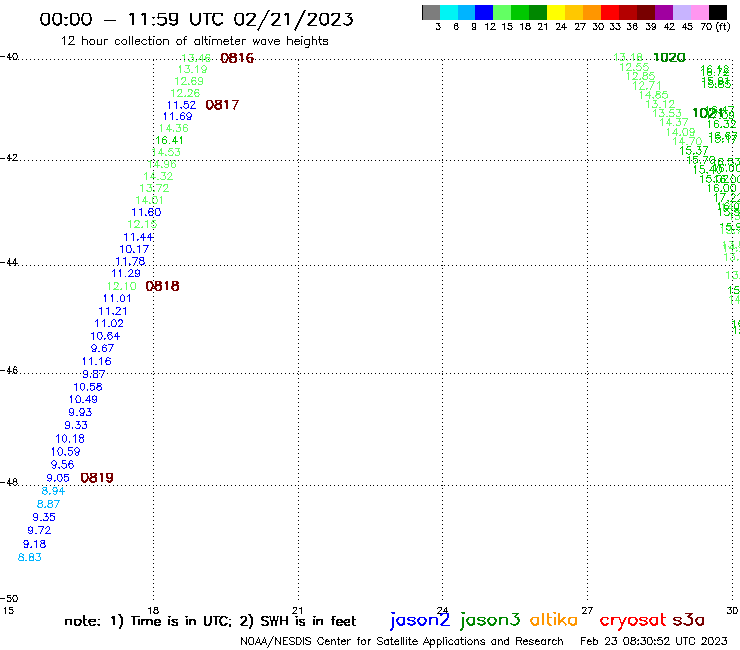Click the NOAA/NESDIS Center credit text
Image resolution: width=740 pixels, height=650 pixels.
click(x=402, y=642)
